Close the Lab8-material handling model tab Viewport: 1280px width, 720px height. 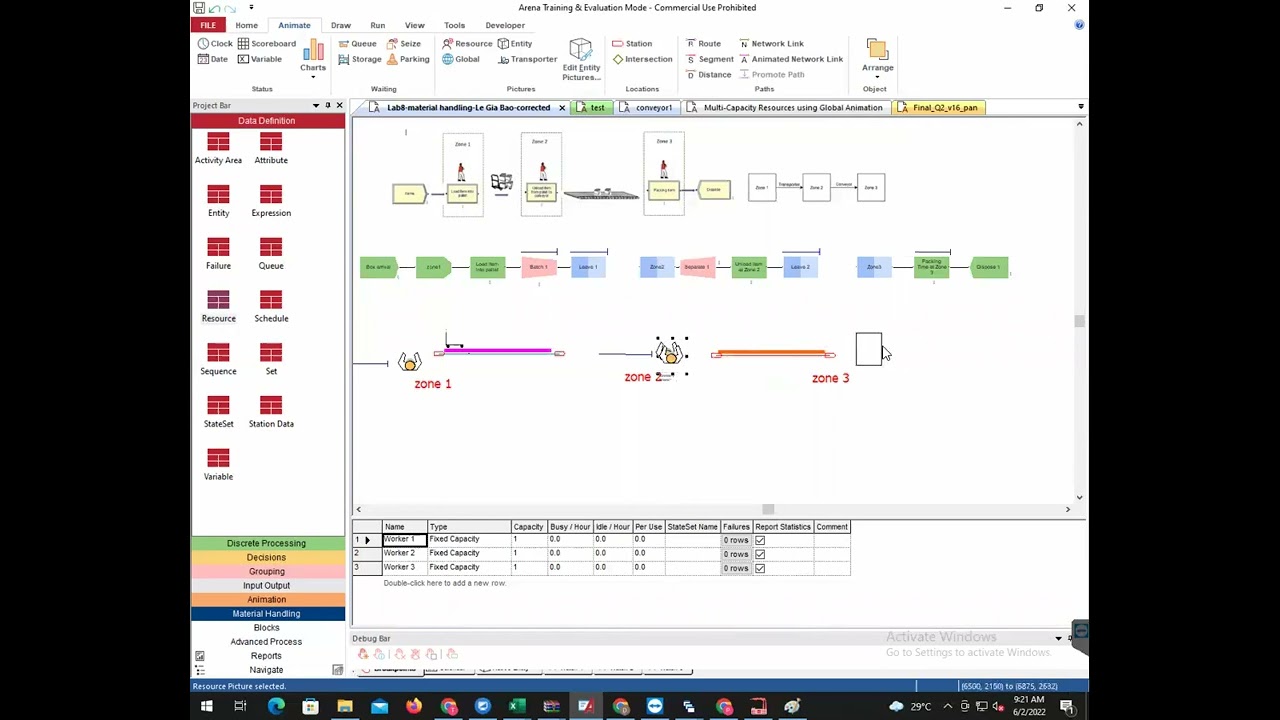tap(562, 107)
